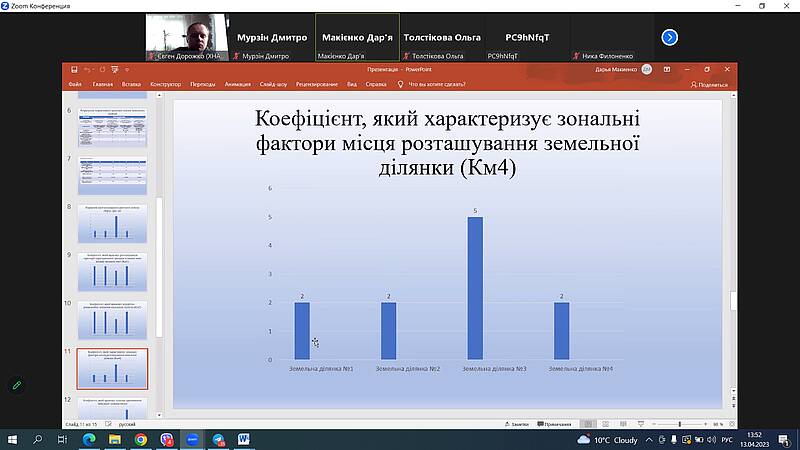Click the Undo arrow in quick access toolbar

tap(87, 70)
